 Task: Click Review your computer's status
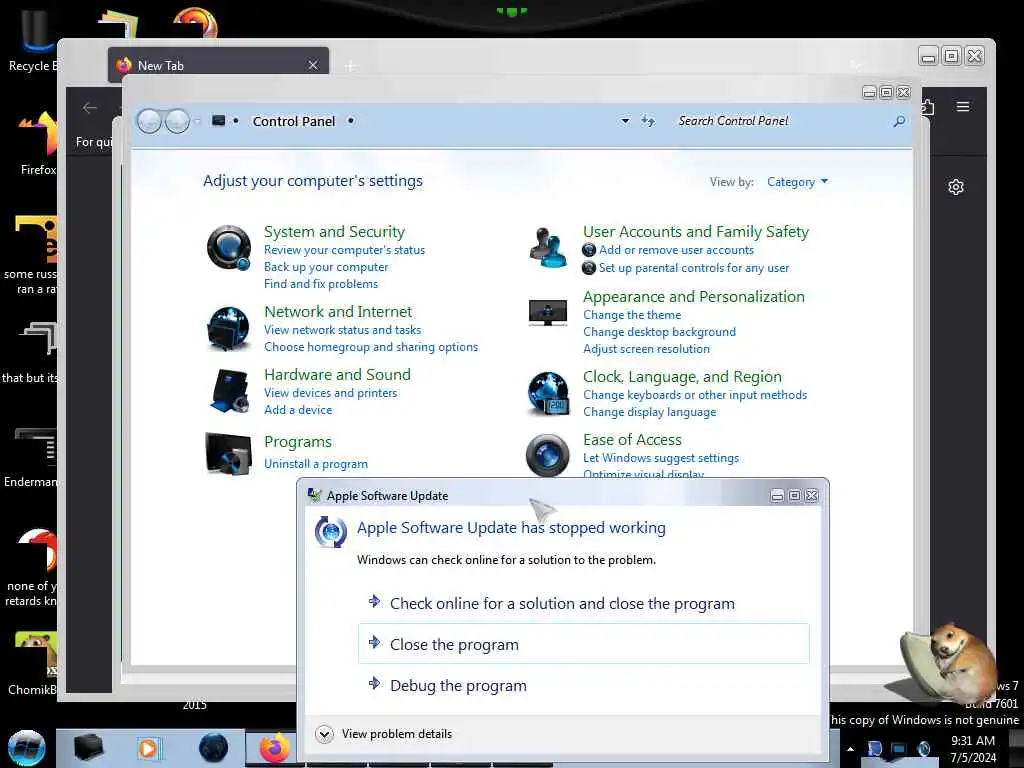pos(344,250)
